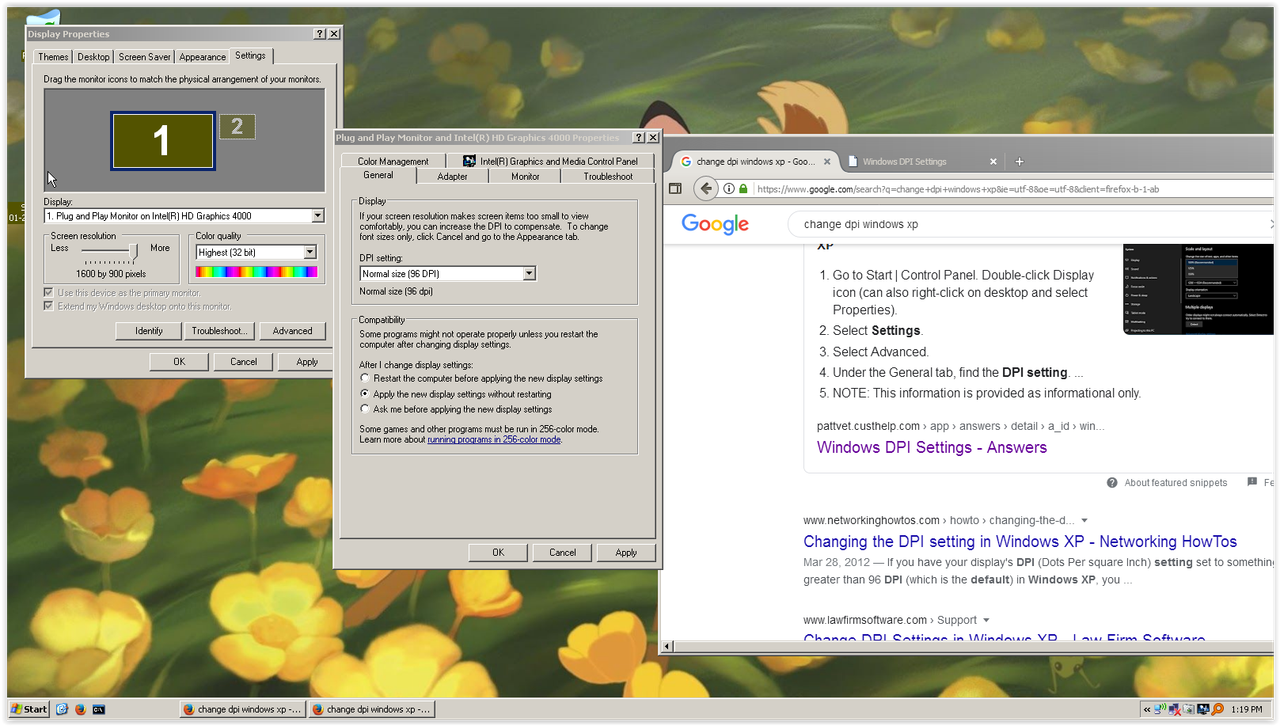Uncheck 'Extend my Windows desktop onto this monitor'
1280x726 pixels.
tap(47, 305)
